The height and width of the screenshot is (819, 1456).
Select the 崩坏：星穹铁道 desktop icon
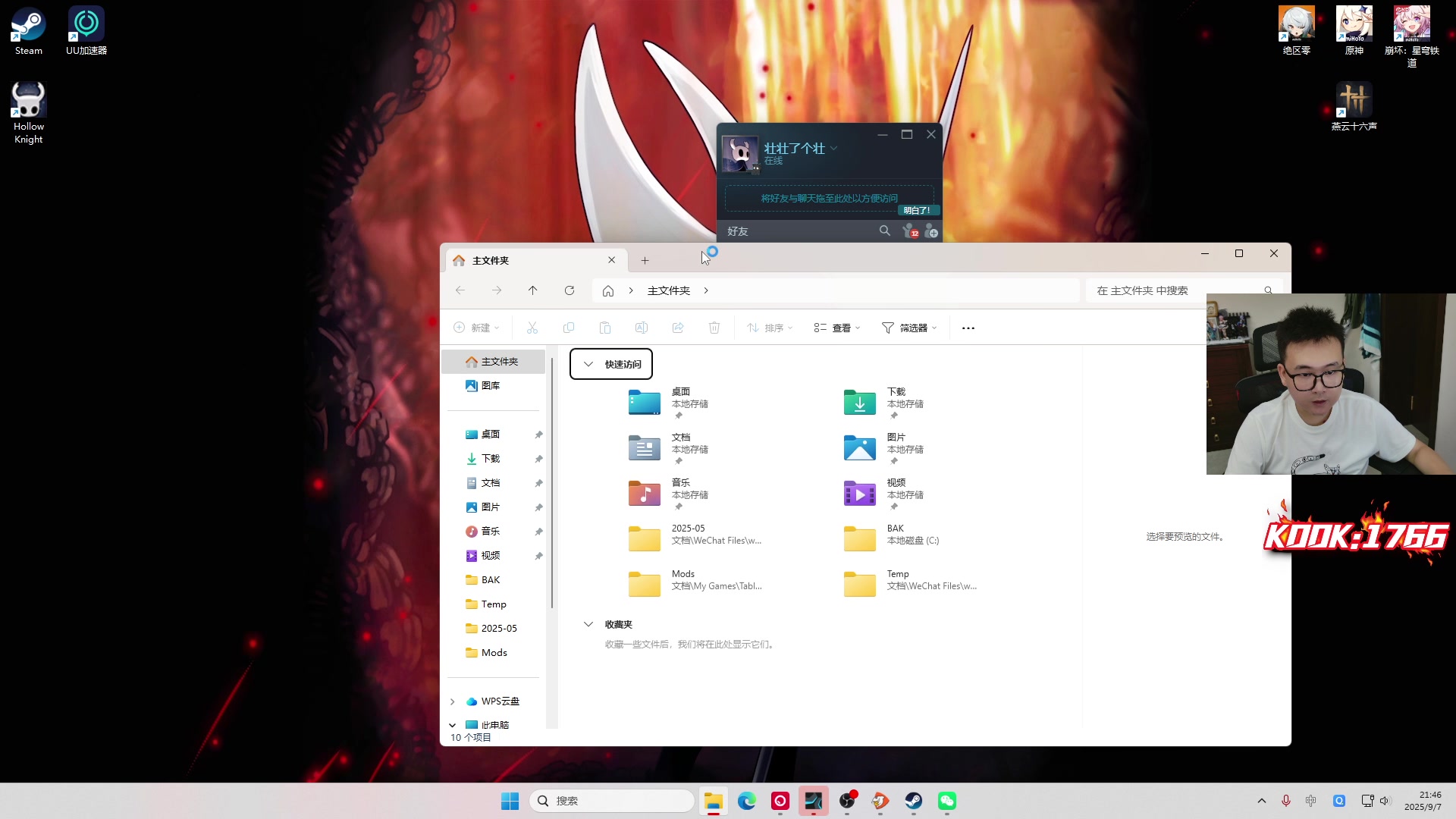[x=1411, y=36]
